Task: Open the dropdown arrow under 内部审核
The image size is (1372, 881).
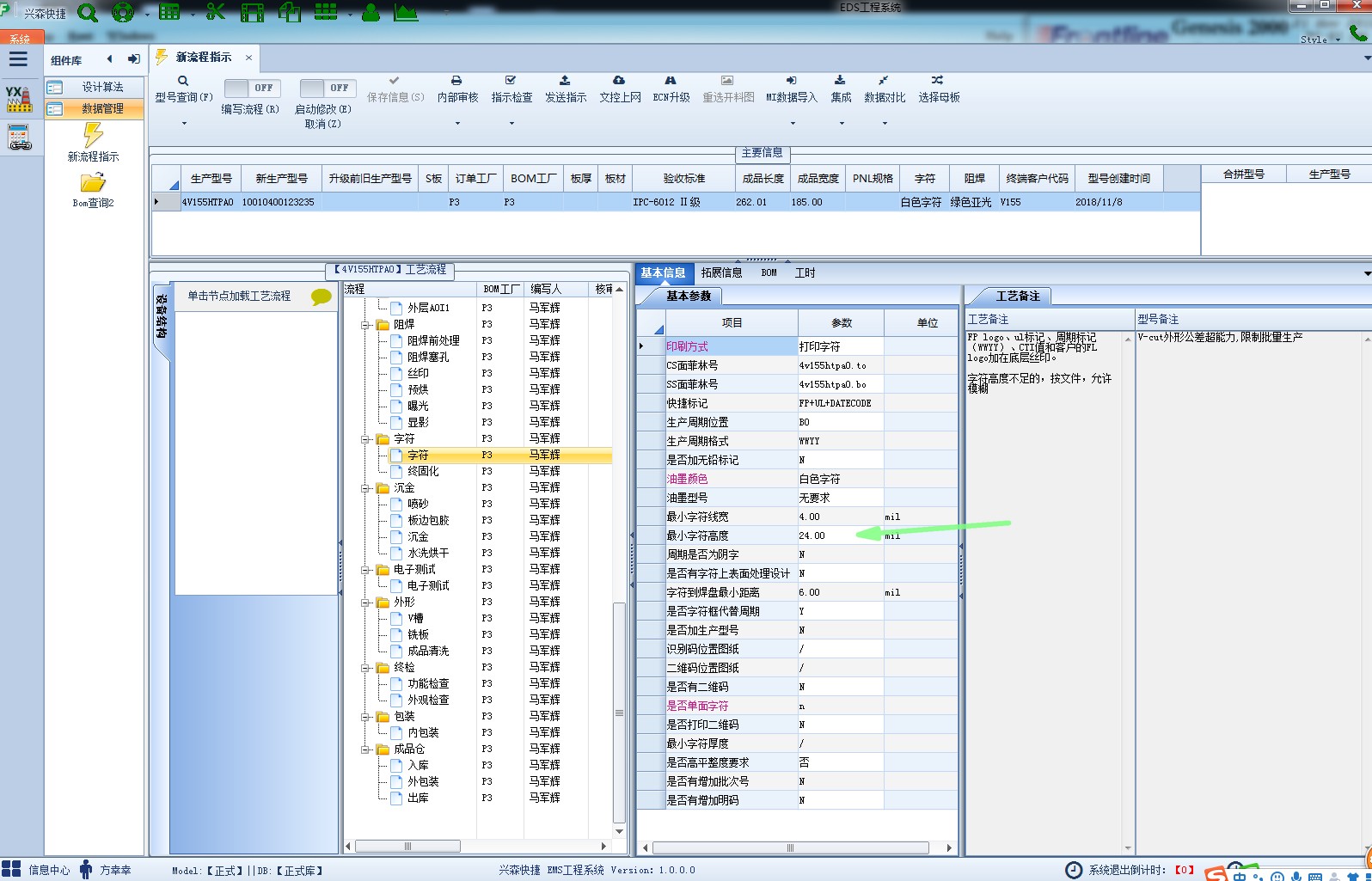Action: [x=457, y=123]
